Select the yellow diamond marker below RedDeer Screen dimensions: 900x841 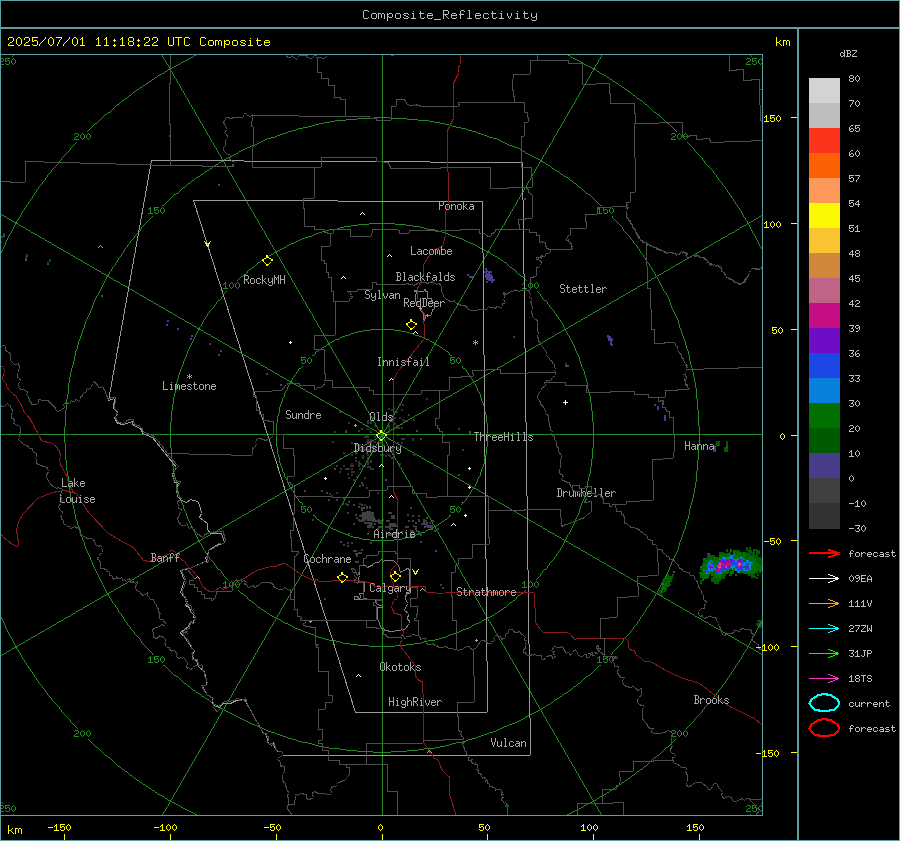(412, 325)
